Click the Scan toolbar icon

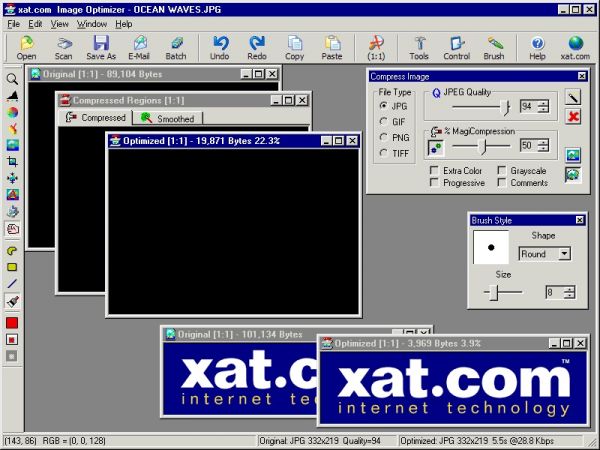(64, 47)
